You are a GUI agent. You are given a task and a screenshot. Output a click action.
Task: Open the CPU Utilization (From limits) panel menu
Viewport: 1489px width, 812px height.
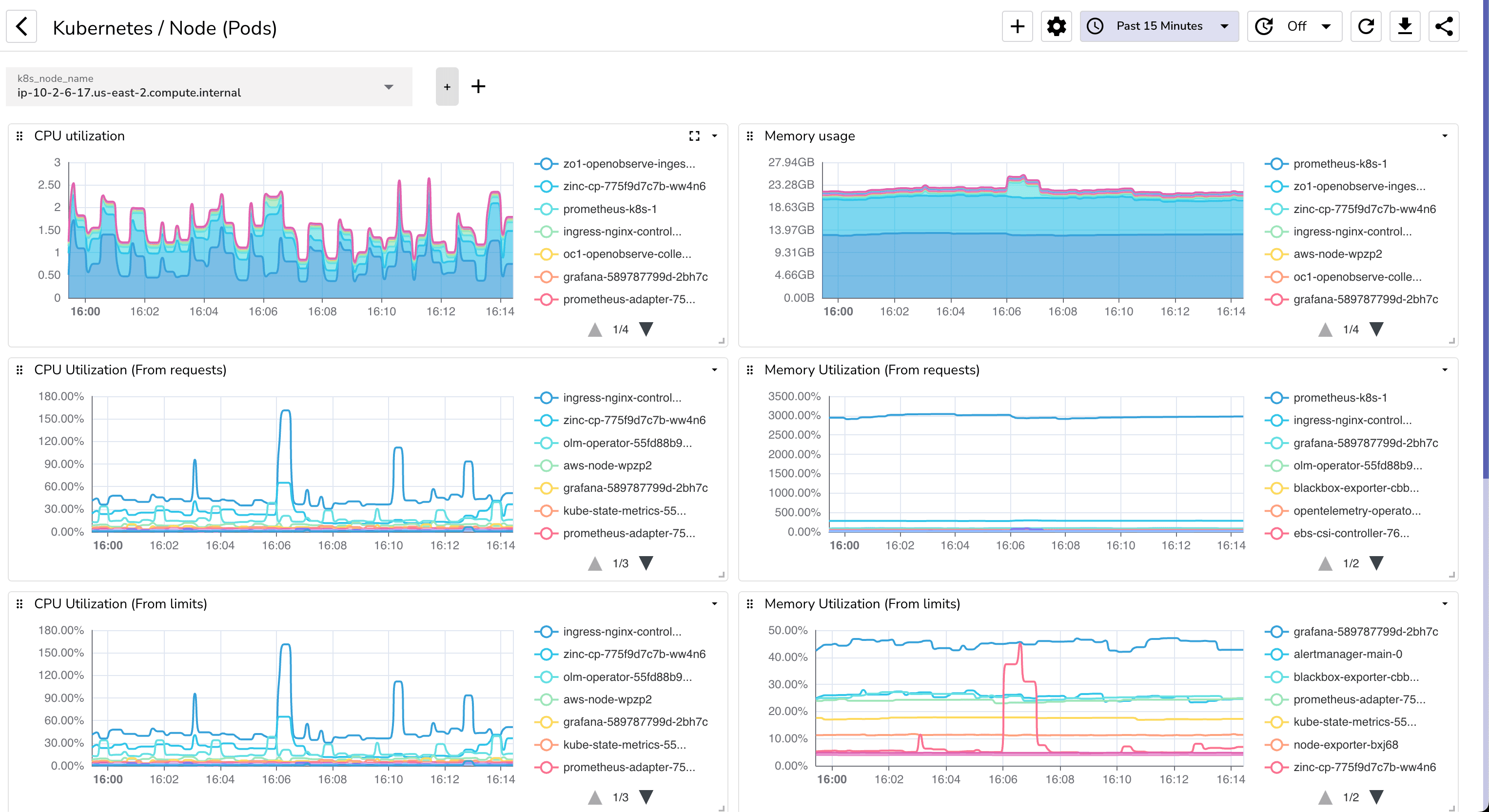pyautogui.click(x=714, y=603)
